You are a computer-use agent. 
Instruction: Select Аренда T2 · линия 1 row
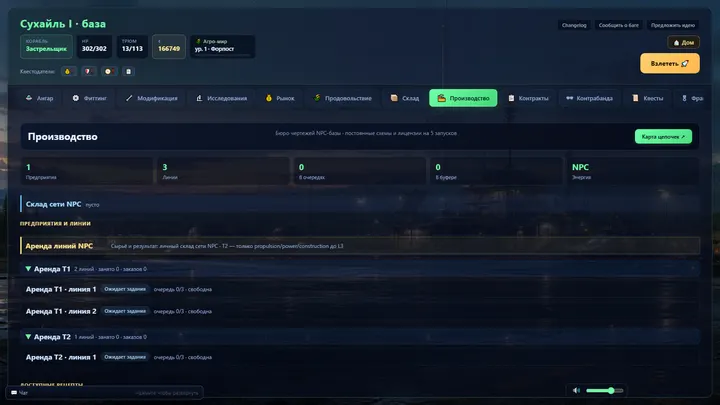[x=360, y=357]
